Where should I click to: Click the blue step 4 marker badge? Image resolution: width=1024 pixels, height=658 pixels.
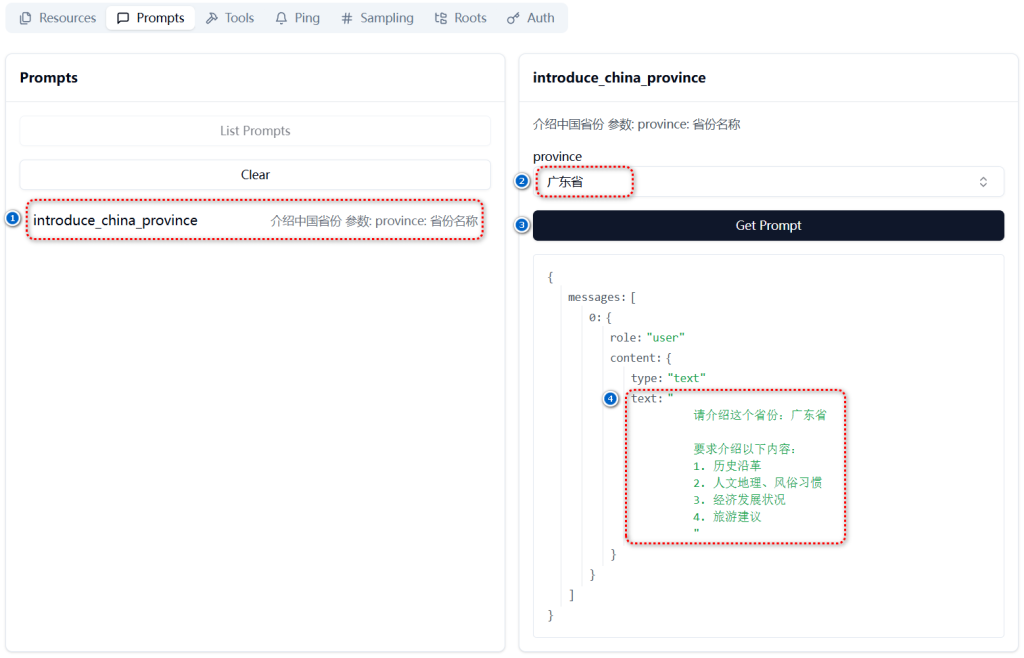[x=610, y=398]
